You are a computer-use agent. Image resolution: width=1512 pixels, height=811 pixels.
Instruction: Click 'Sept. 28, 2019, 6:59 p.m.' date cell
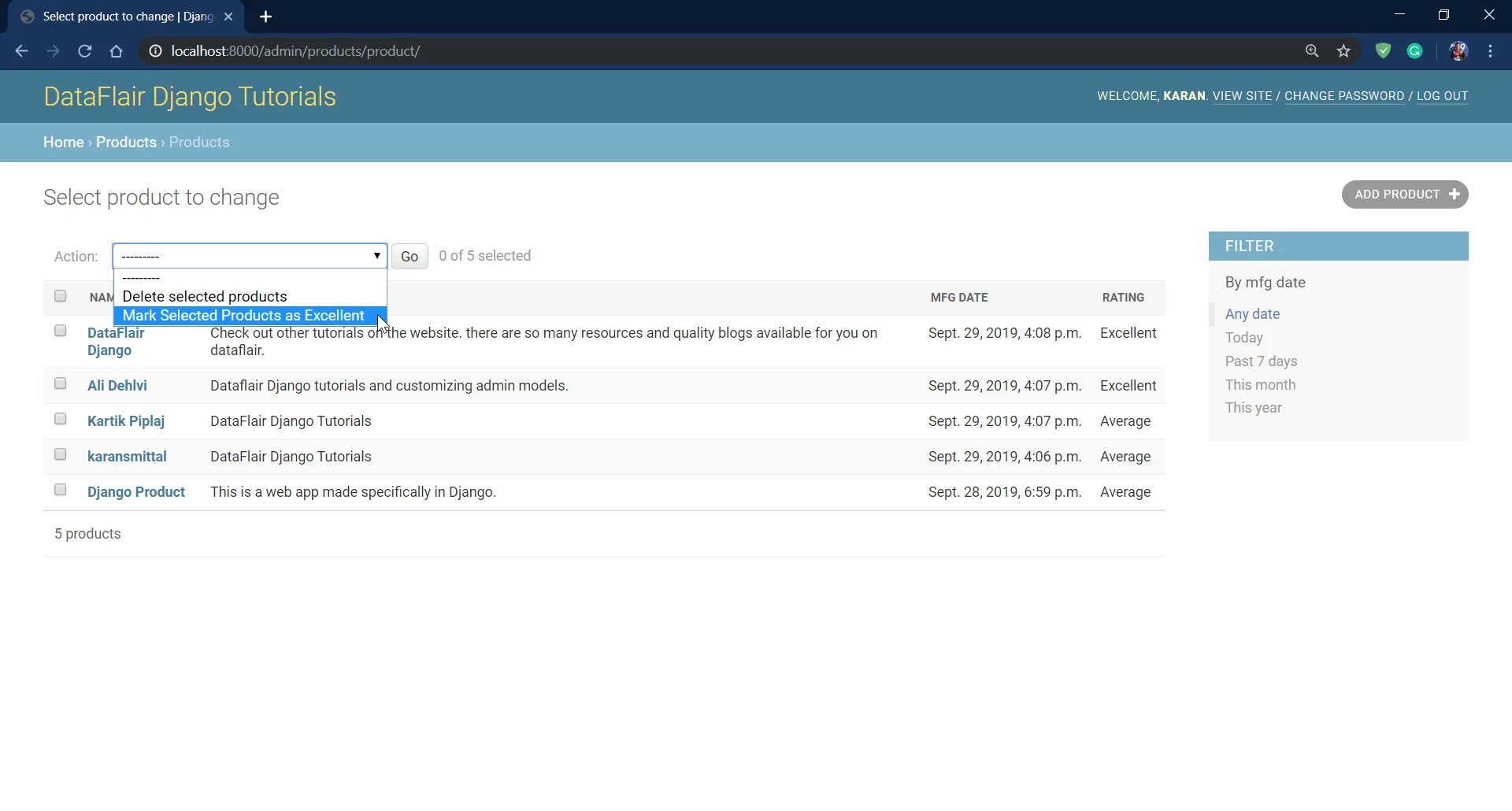1005,492
